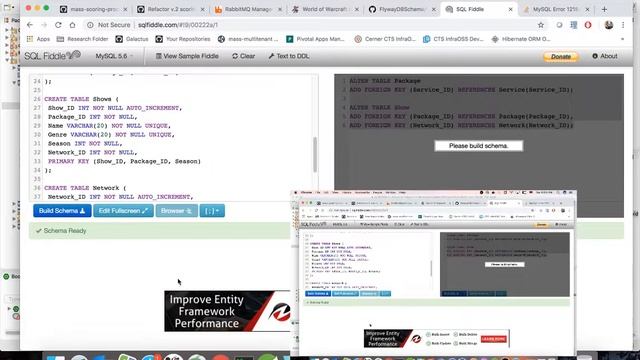Switch to the Refactor v.2 scoring tab
This screenshot has height=360, width=640.
170,9
